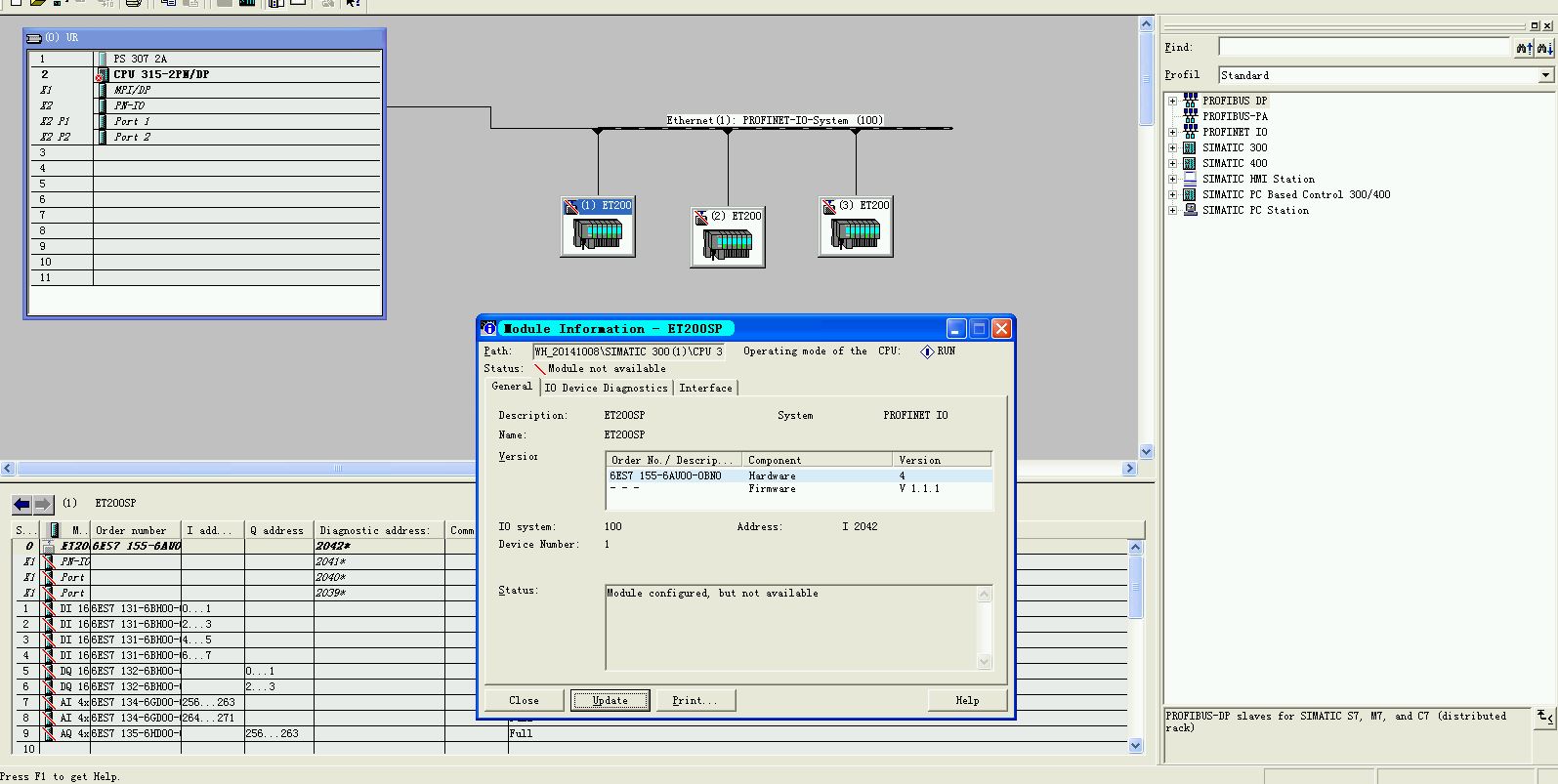Click the Update button
The height and width of the screenshot is (784, 1558).
point(610,700)
